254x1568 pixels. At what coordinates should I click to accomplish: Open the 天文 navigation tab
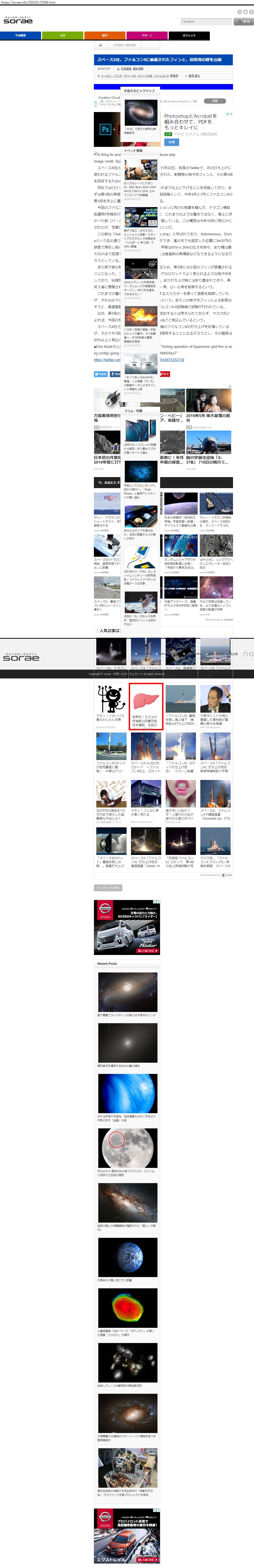63,35
